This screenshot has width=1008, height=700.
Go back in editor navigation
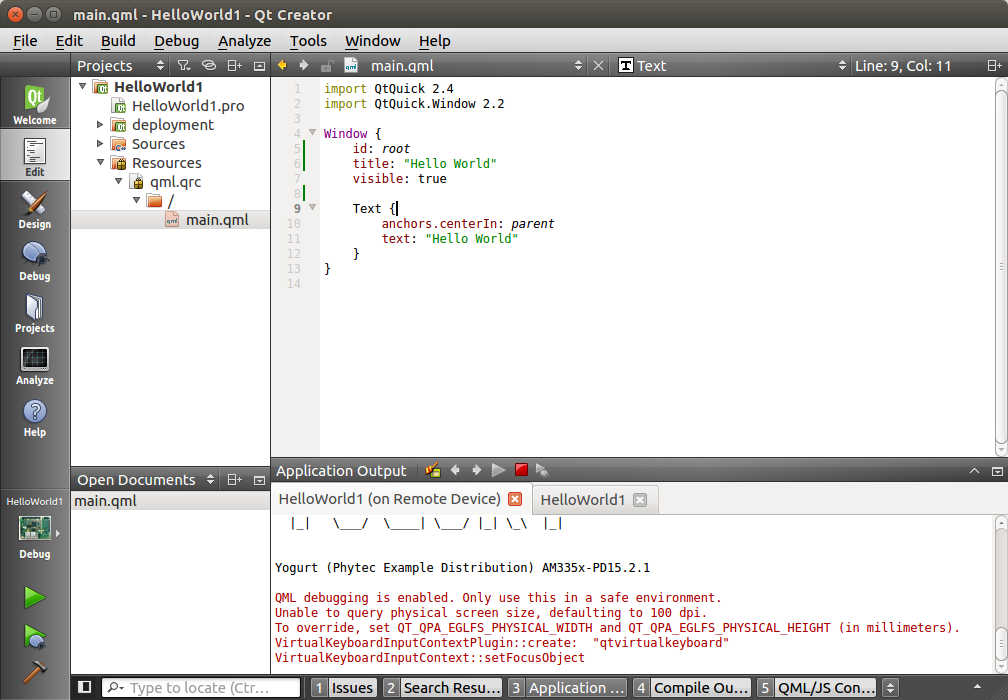(x=282, y=65)
